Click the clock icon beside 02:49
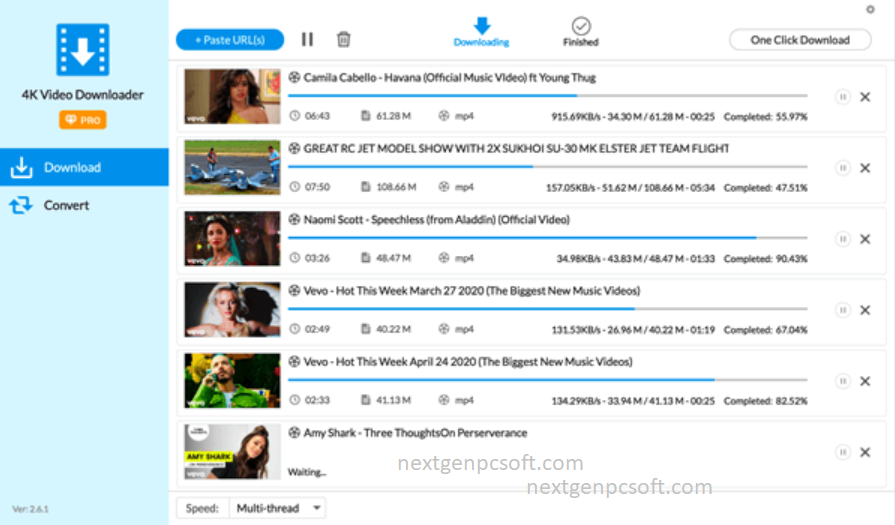This screenshot has height=525, width=895. [x=295, y=329]
